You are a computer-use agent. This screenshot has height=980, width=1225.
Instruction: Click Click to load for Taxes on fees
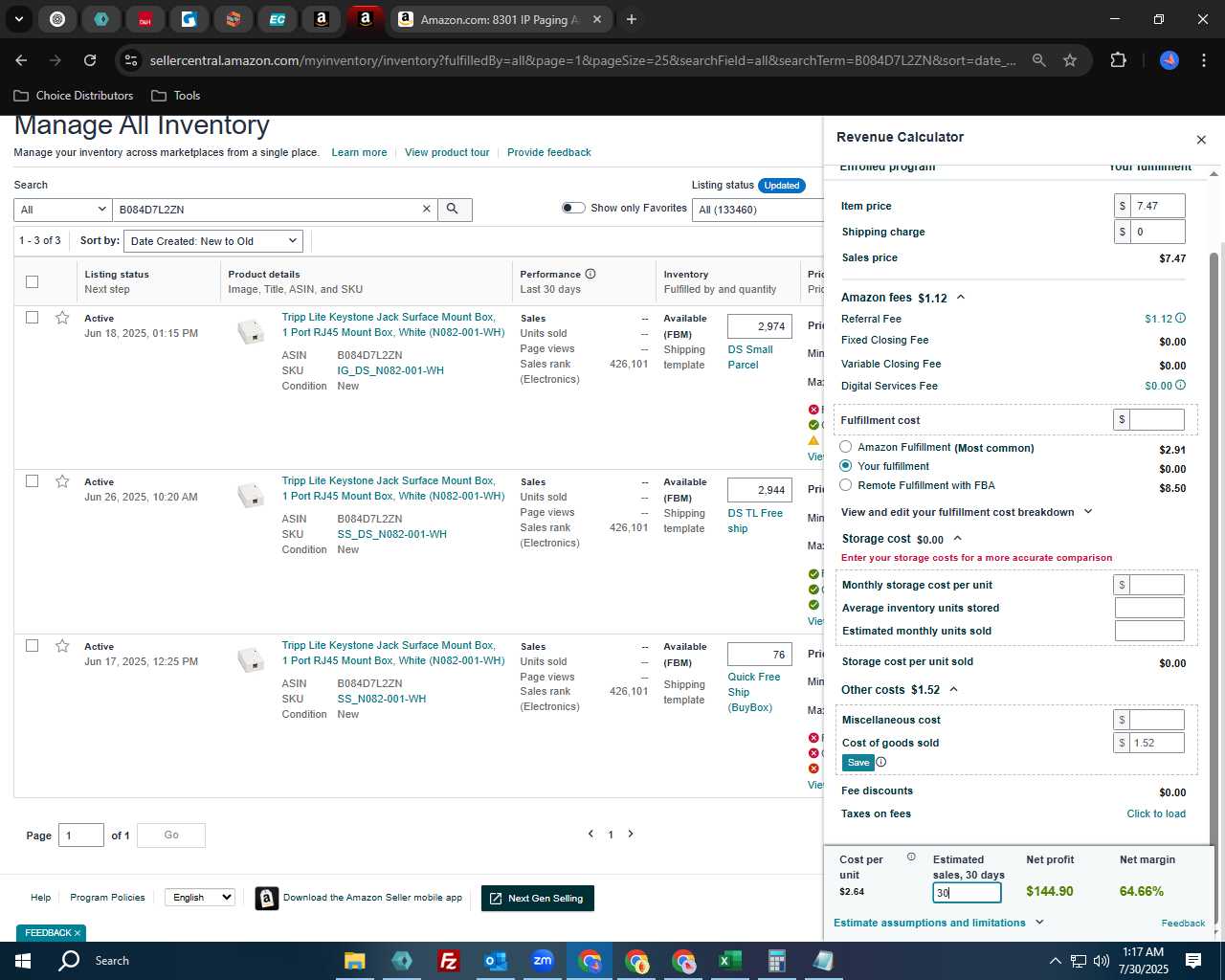click(x=1156, y=813)
